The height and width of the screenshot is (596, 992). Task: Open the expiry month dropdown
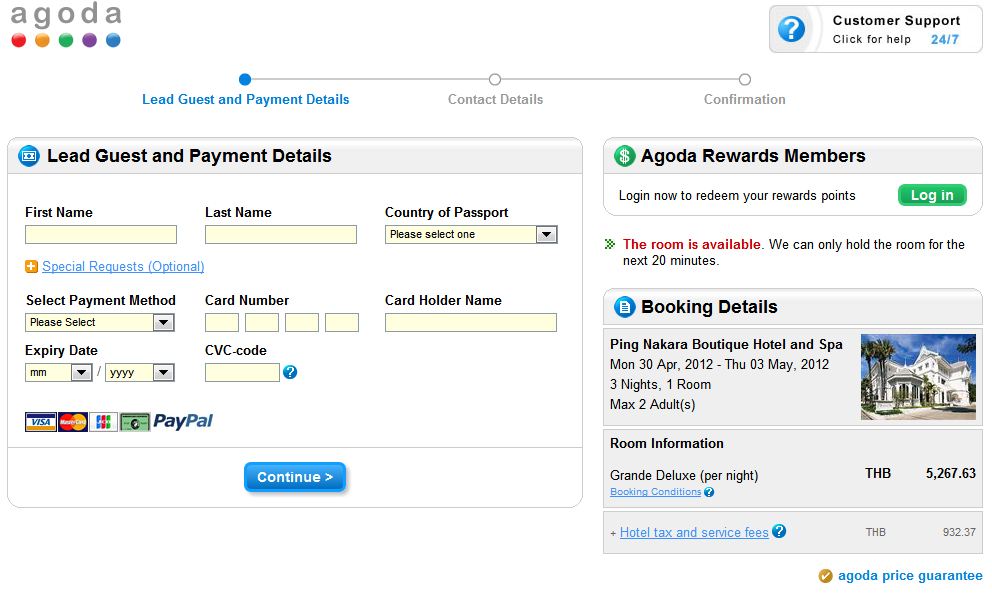pos(59,373)
